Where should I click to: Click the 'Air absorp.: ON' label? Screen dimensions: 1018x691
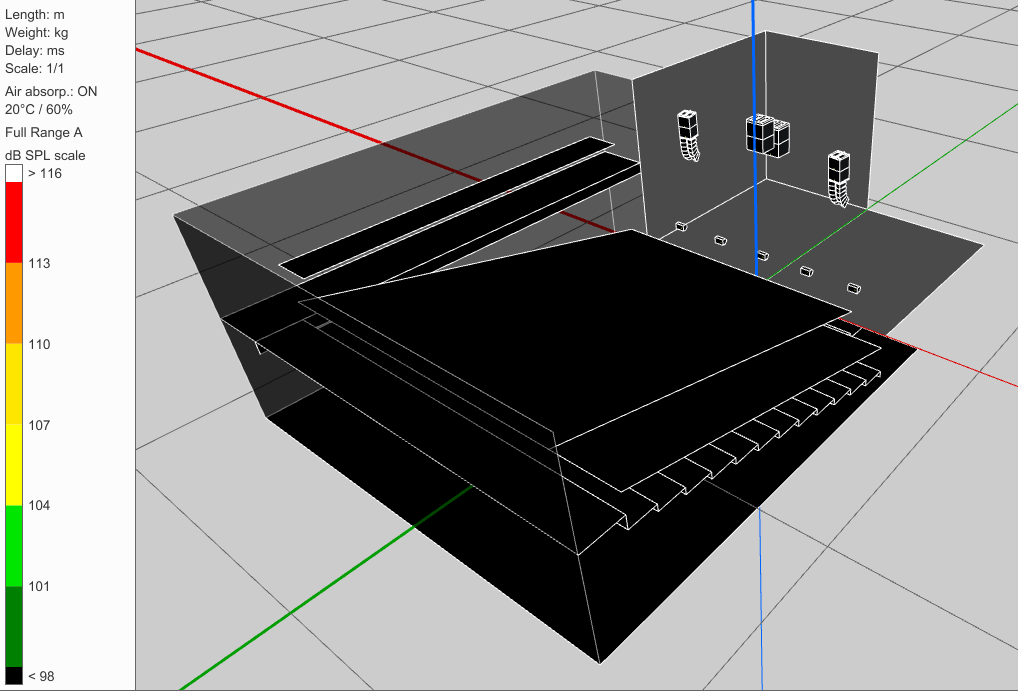coord(51,91)
